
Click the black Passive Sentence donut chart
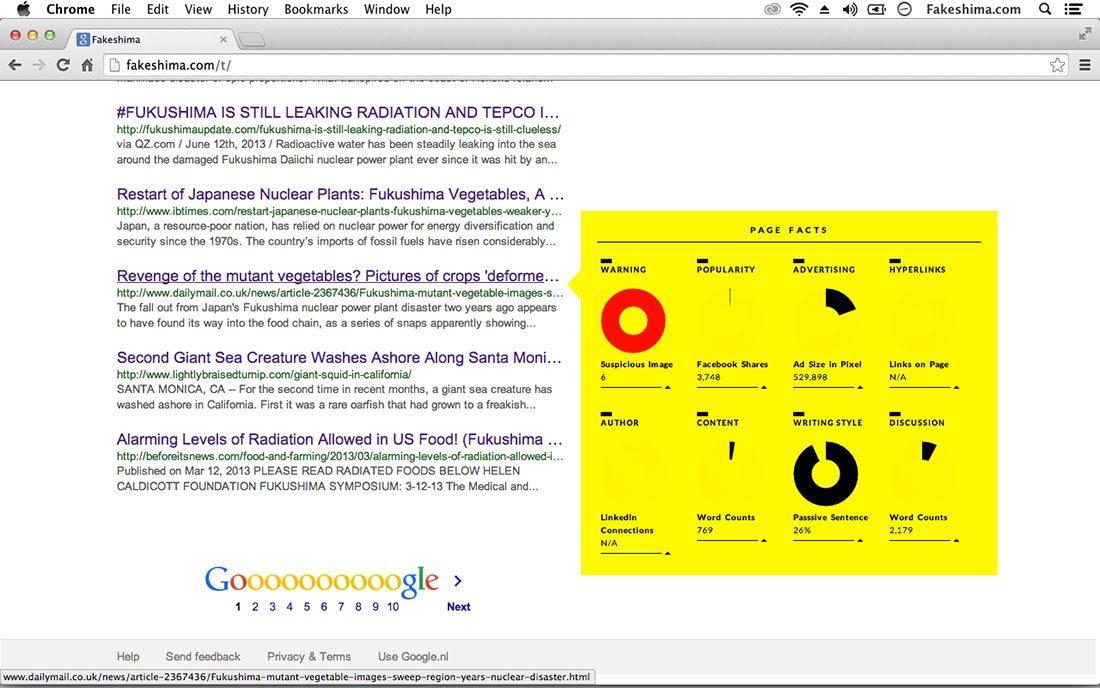[825, 473]
